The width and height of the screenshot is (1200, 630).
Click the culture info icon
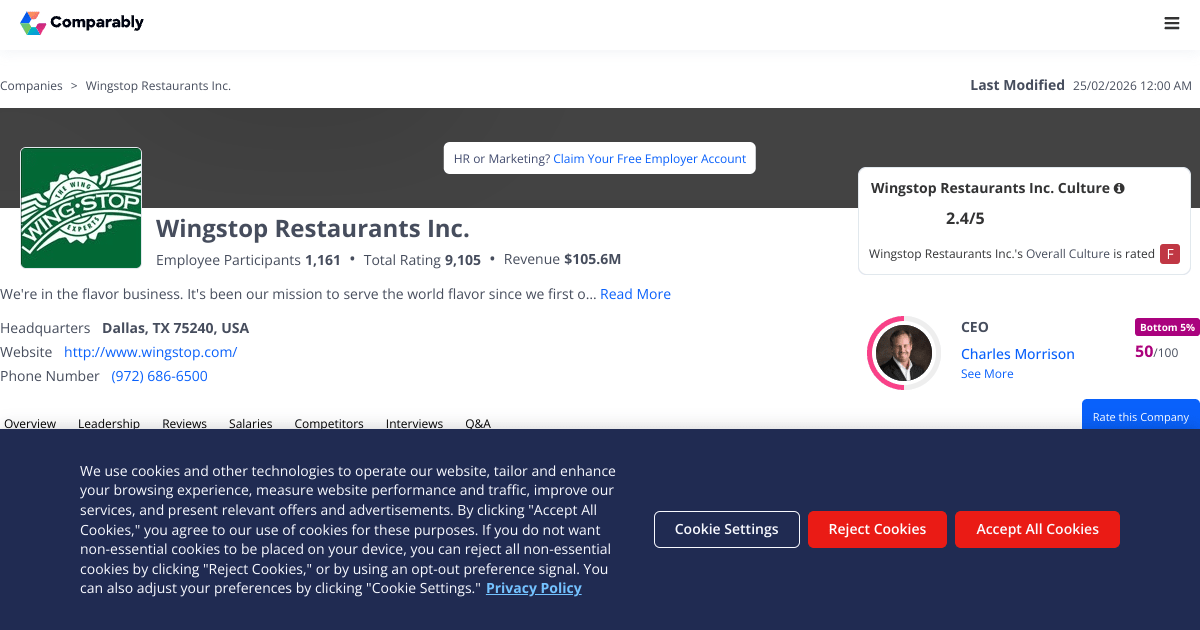(1119, 188)
